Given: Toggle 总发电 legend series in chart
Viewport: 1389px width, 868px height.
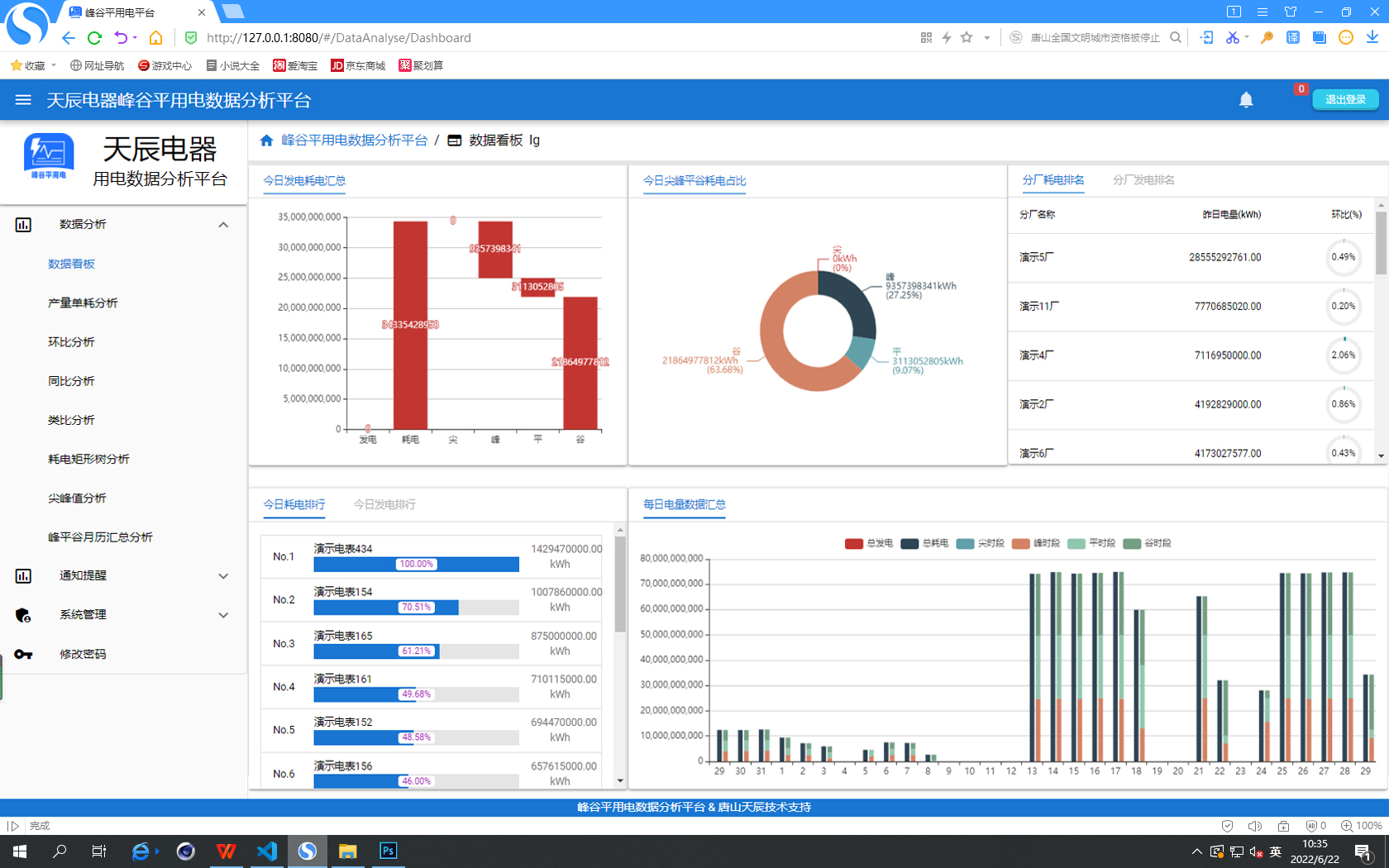Looking at the screenshot, I should [868, 543].
